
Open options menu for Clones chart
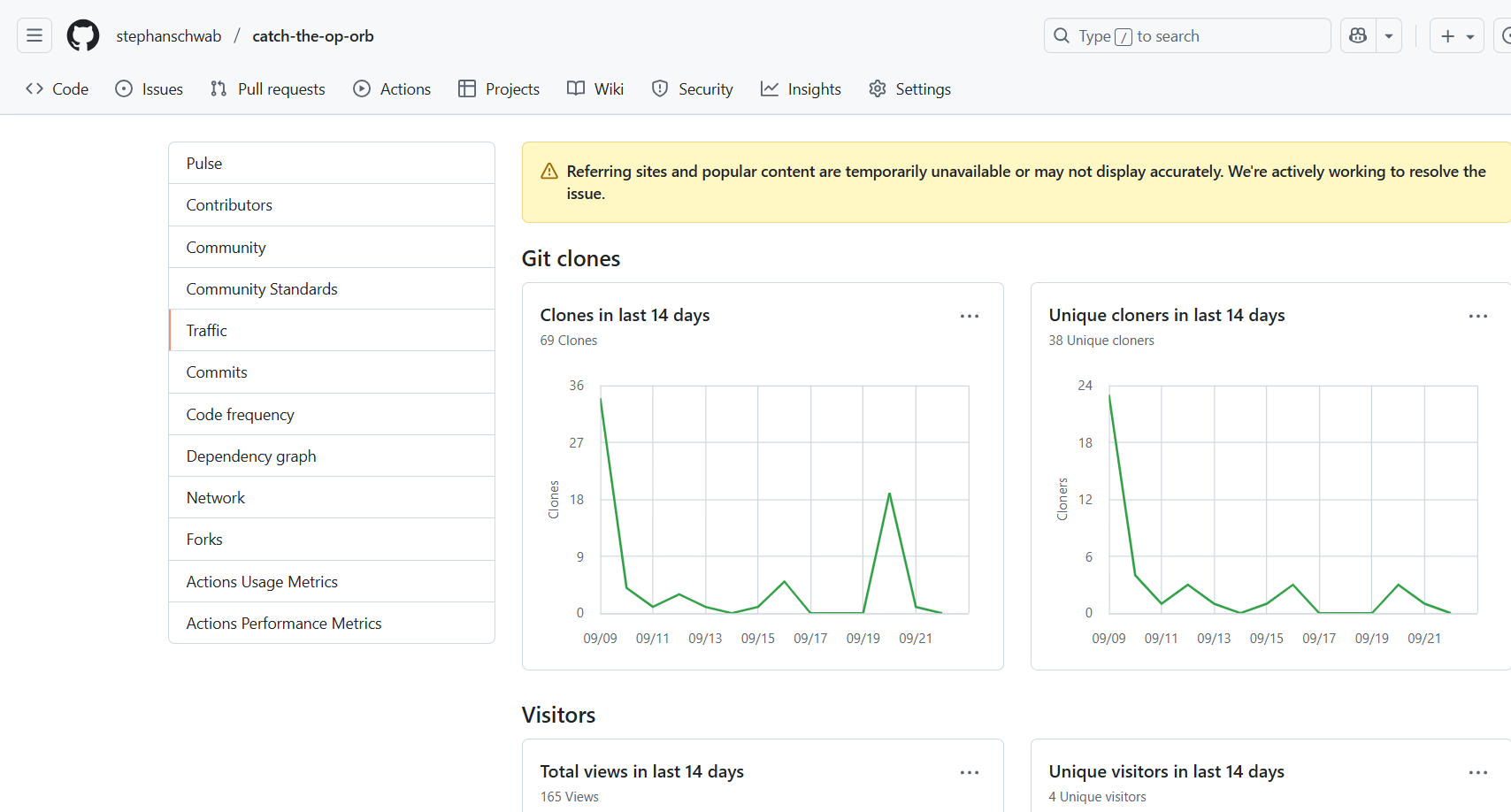point(970,317)
